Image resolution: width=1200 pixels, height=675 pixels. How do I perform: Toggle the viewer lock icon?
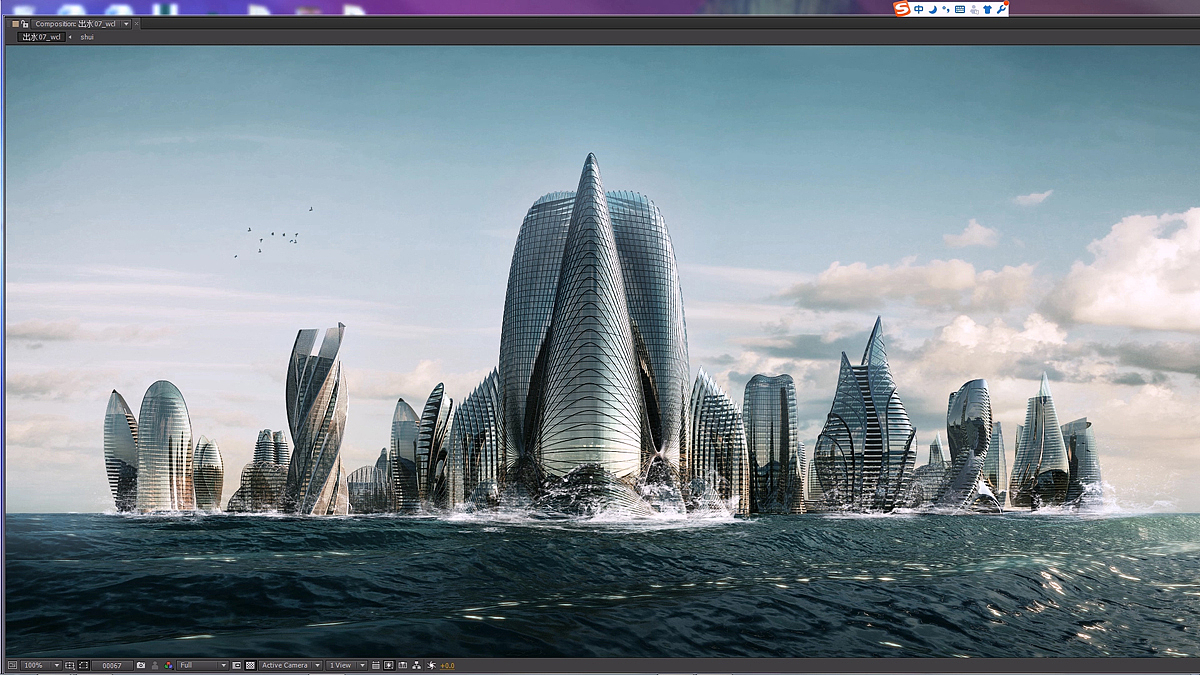(24, 24)
